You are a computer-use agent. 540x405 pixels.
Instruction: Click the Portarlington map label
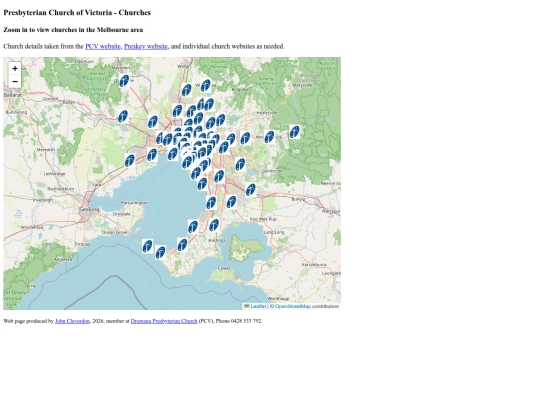pyautogui.click(x=134, y=203)
